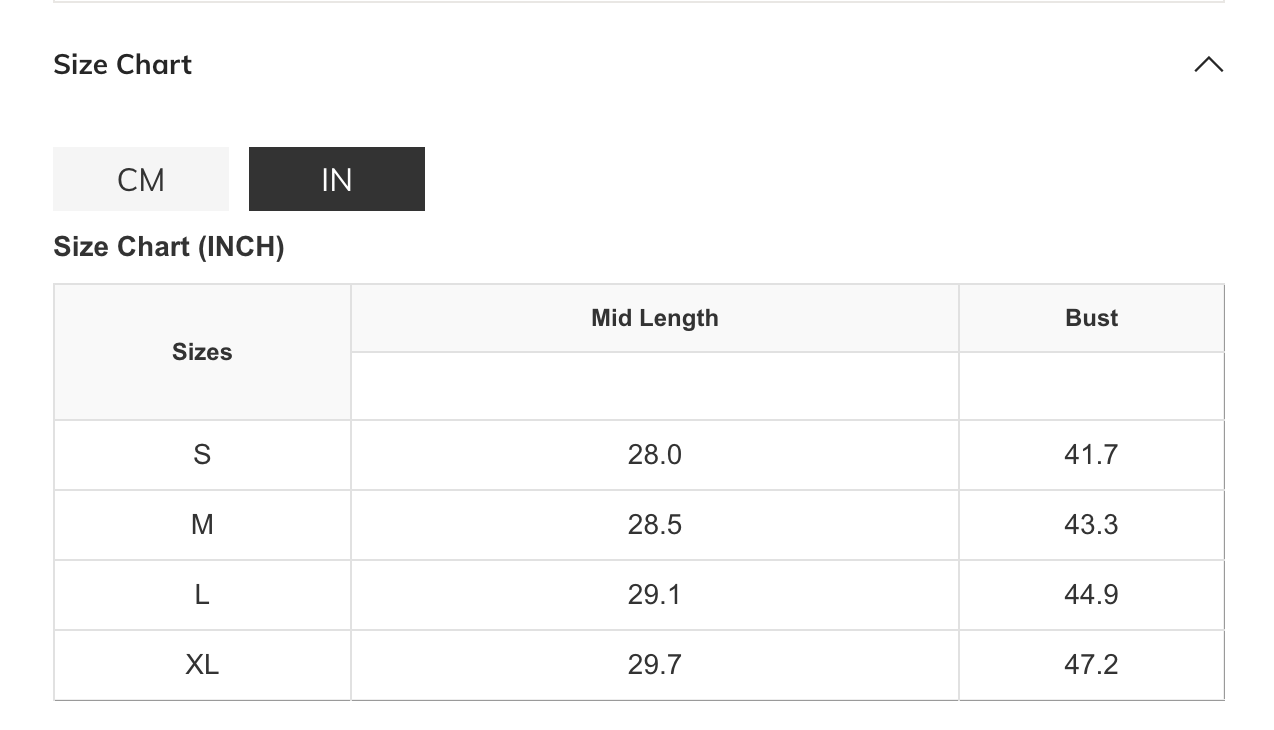Select the S size row label
Image resolution: width=1274 pixels, height=730 pixels.
pyautogui.click(x=202, y=455)
